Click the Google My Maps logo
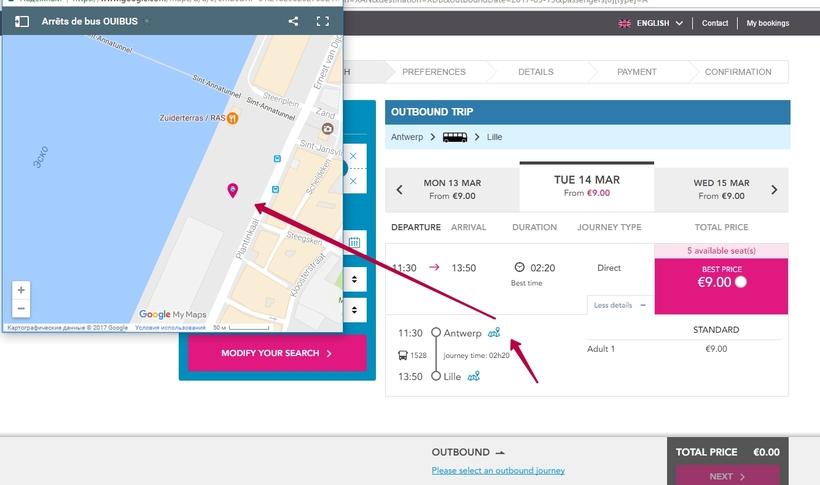Screen dimensions: 820x485 (x=173, y=314)
